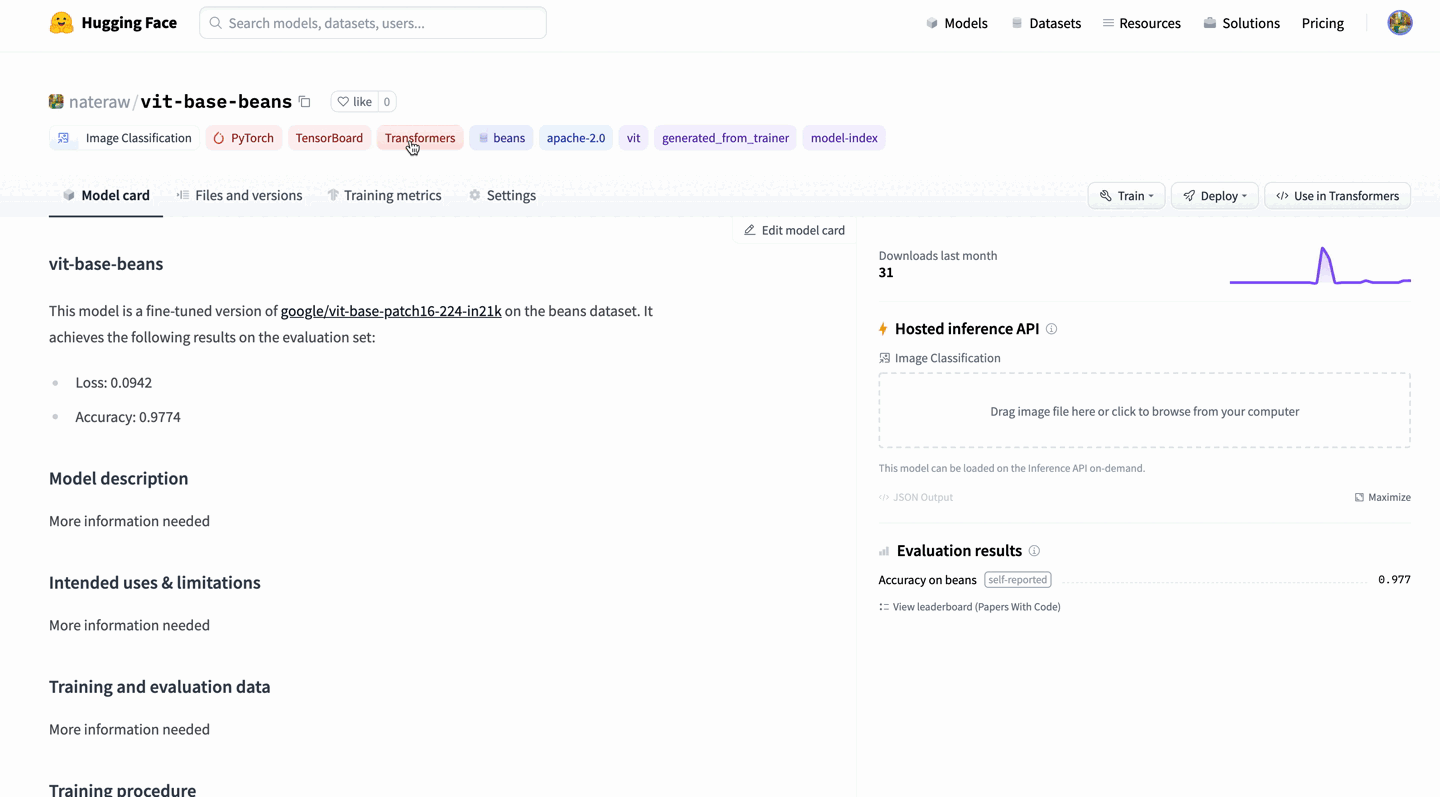Click the vit tag
Image resolution: width=1440 pixels, height=797 pixels.
pyautogui.click(x=633, y=138)
